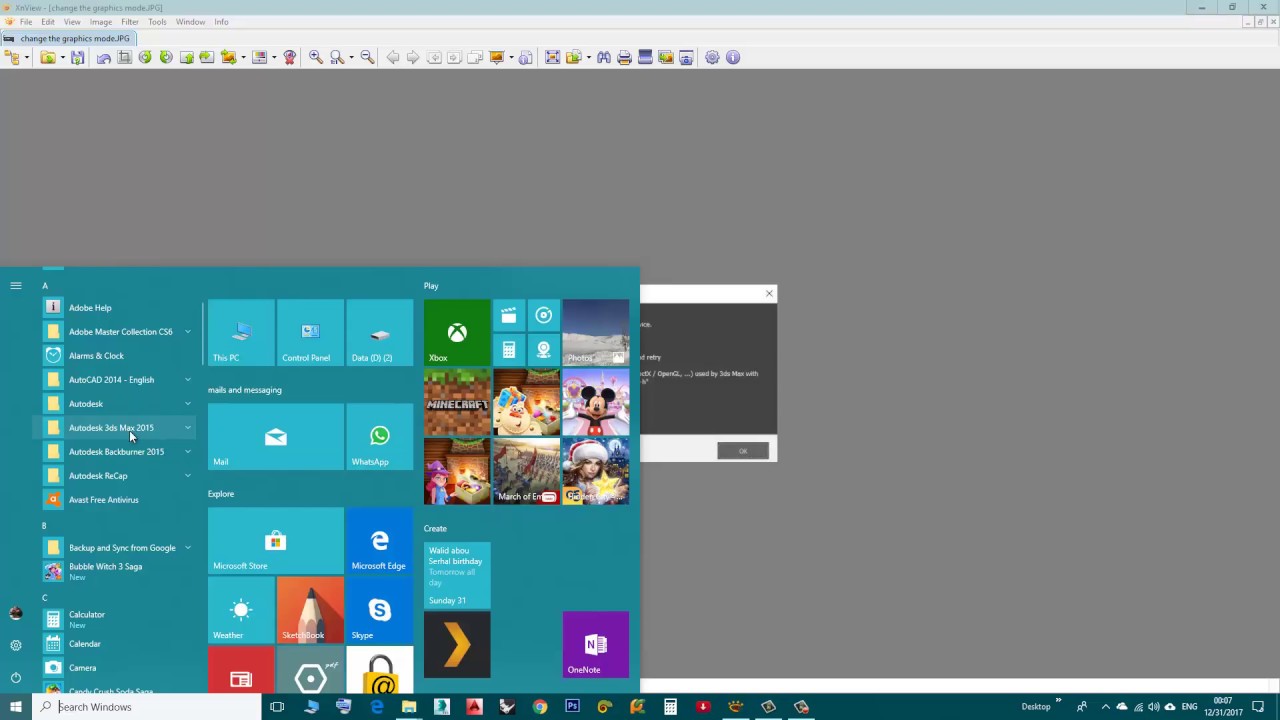Viewport: 1280px width, 720px height.
Task: Click the Undo arrow icon in XnView toolbar
Action: pos(104,58)
